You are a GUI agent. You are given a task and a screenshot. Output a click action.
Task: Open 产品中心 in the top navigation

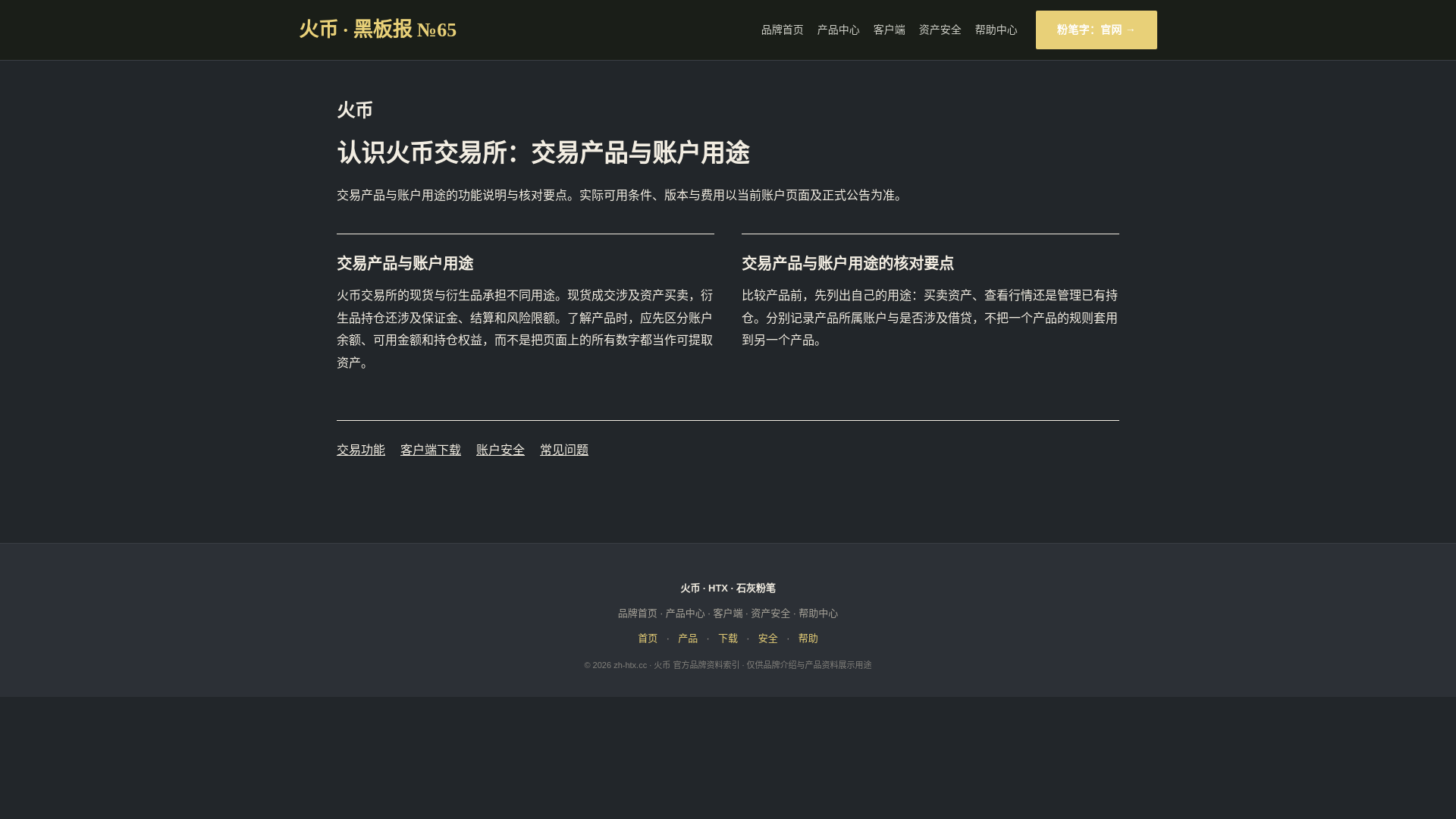pos(838,30)
